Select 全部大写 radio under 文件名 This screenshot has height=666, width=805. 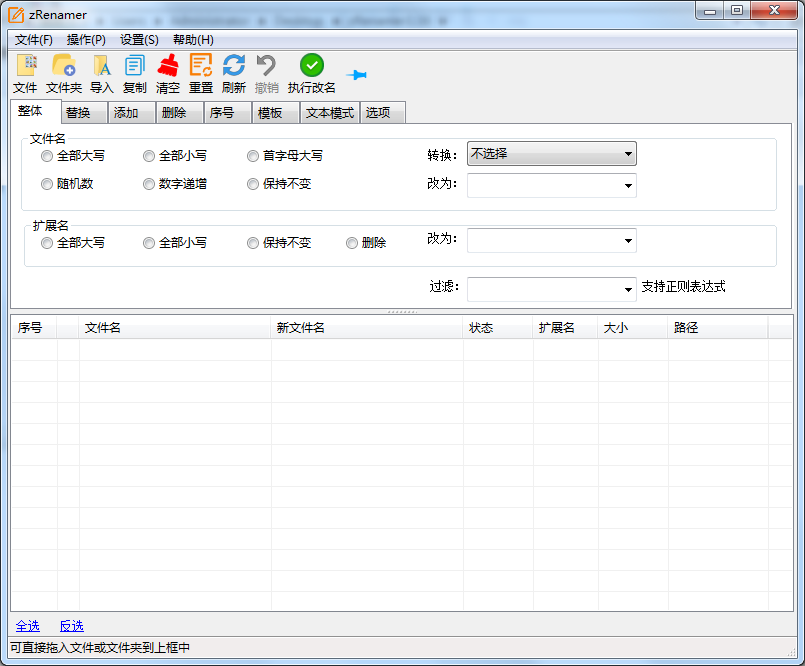point(47,156)
